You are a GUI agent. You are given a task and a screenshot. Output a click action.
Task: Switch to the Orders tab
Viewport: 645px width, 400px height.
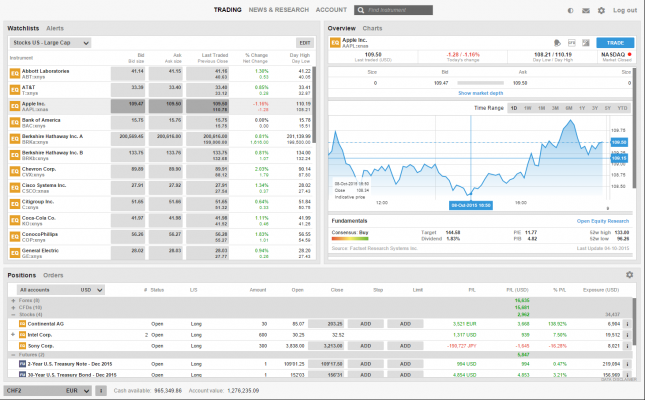(53, 275)
